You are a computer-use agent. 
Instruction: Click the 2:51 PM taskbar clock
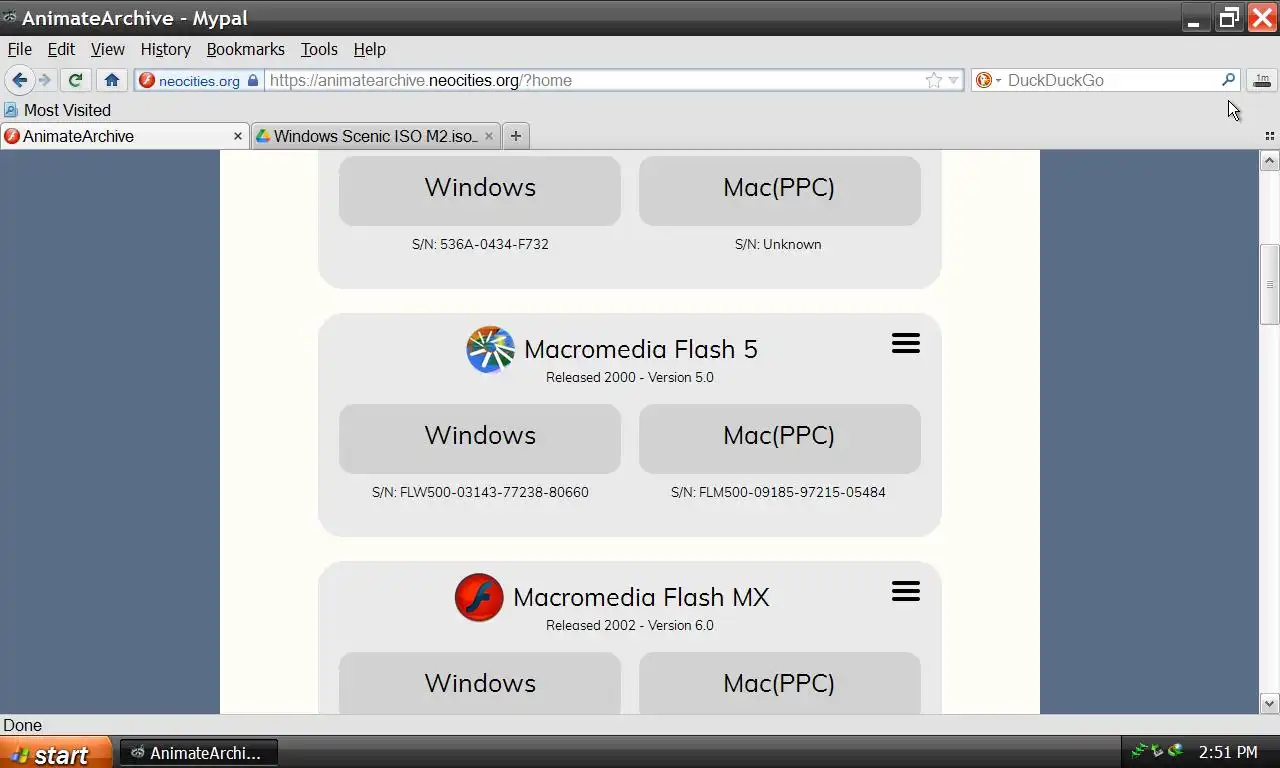pyautogui.click(x=1228, y=752)
